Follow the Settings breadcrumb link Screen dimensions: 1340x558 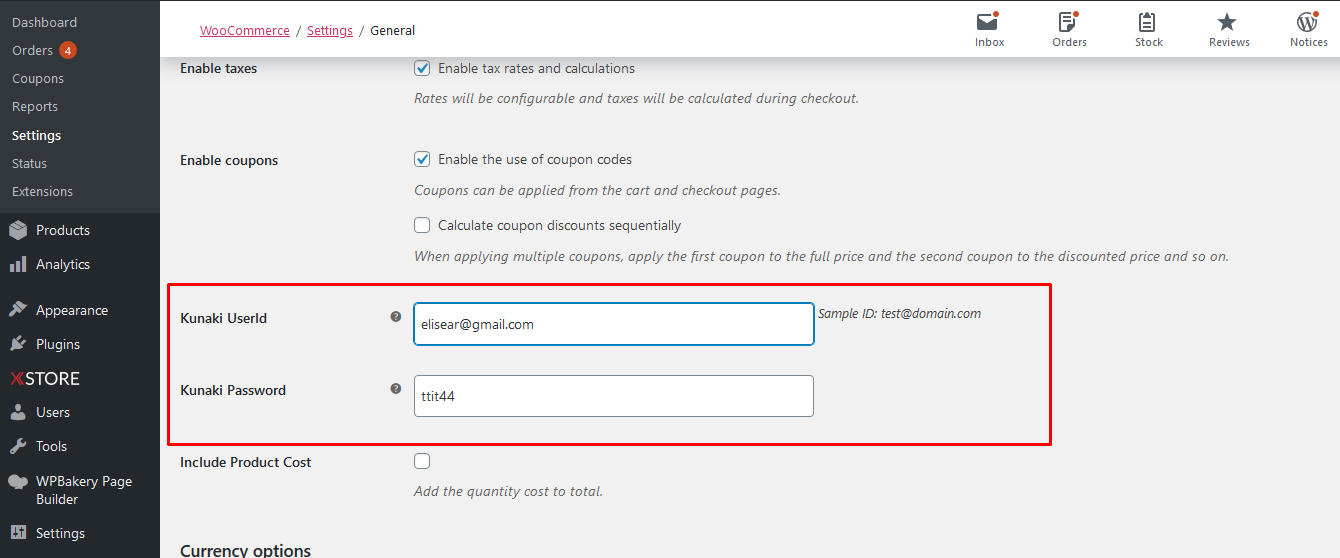tap(330, 30)
